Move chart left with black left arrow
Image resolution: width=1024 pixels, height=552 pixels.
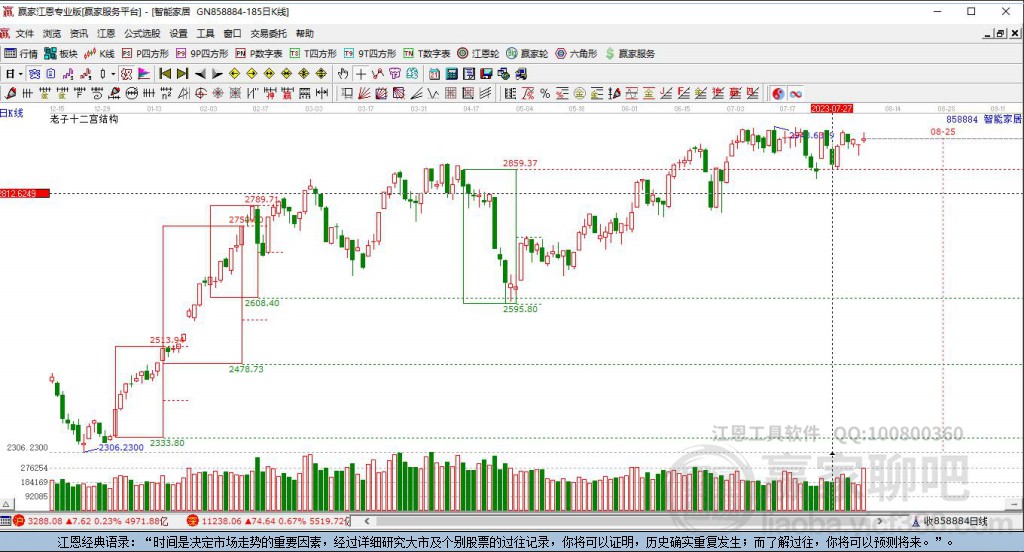point(200,74)
